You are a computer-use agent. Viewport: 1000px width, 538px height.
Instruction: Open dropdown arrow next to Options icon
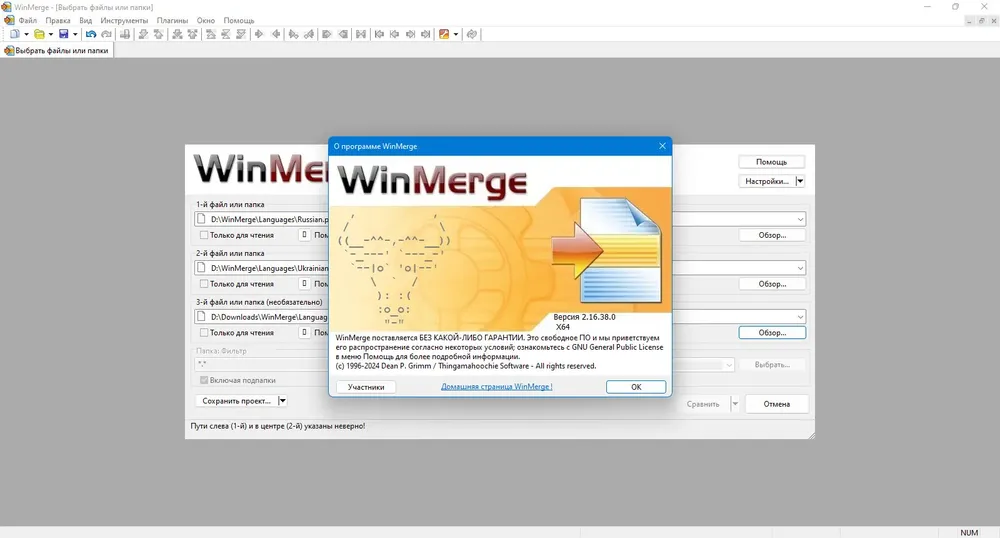click(455, 34)
